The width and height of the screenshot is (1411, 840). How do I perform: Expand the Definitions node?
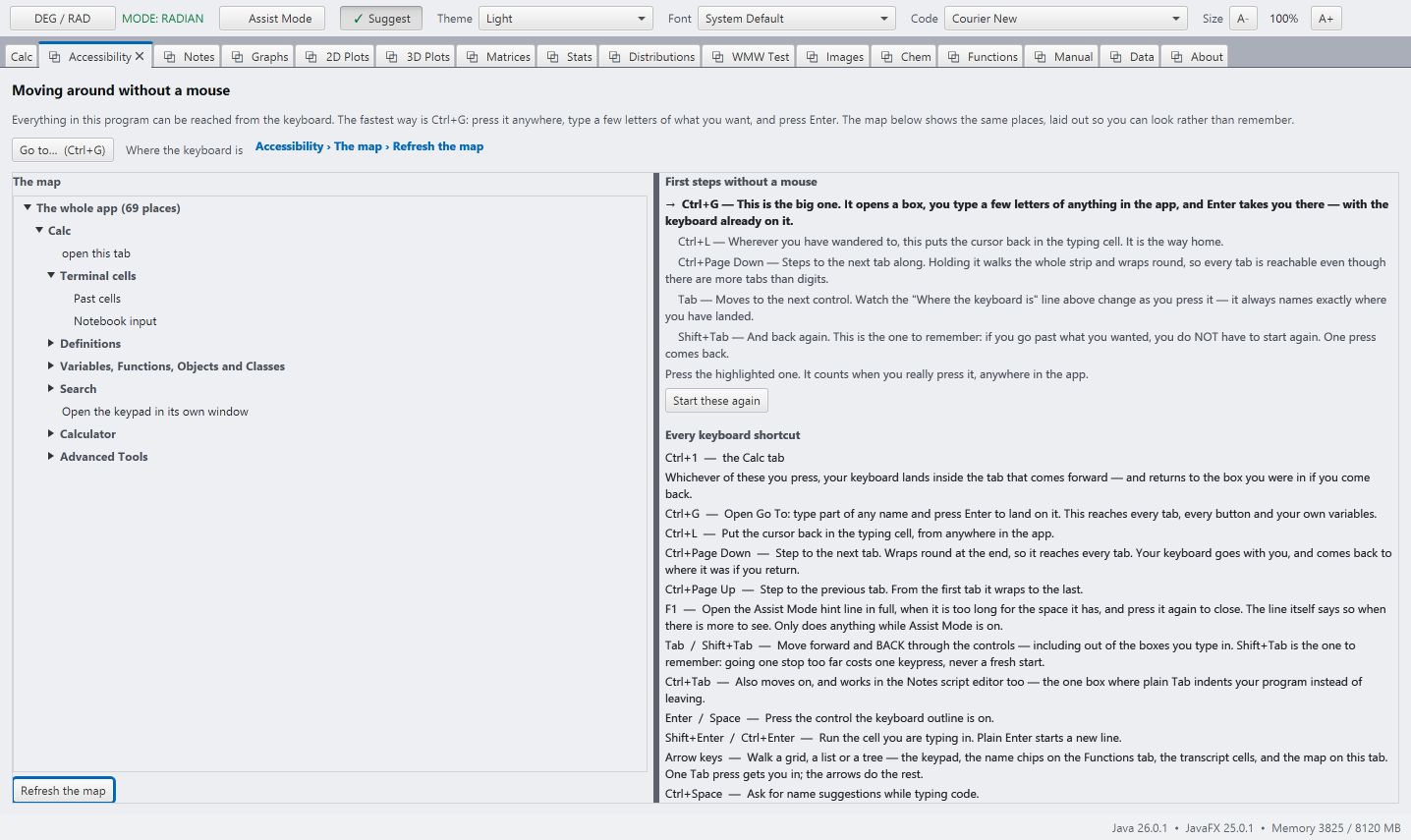coord(51,344)
